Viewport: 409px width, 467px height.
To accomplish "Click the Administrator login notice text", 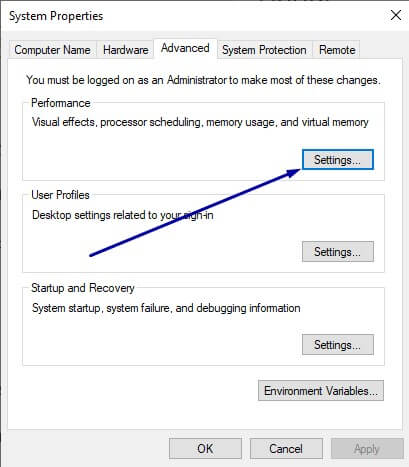I will pyautogui.click(x=203, y=80).
